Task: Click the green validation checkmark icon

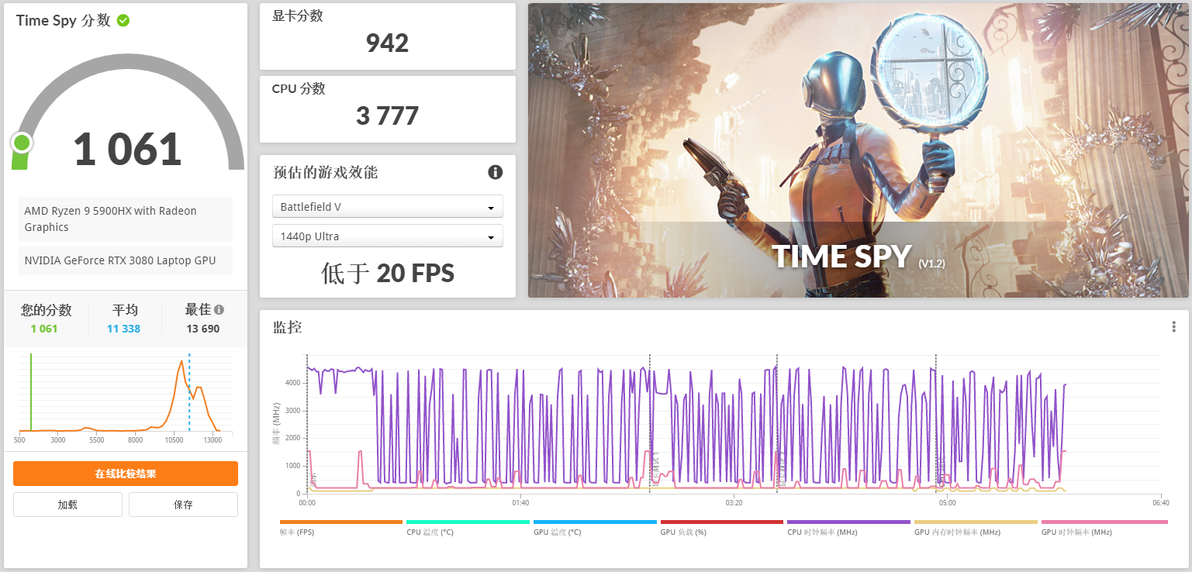Action: tap(123, 21)
